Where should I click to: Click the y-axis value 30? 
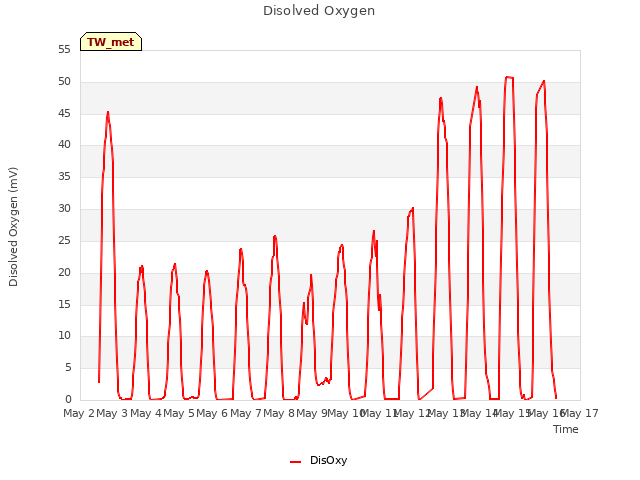point(64,209)
